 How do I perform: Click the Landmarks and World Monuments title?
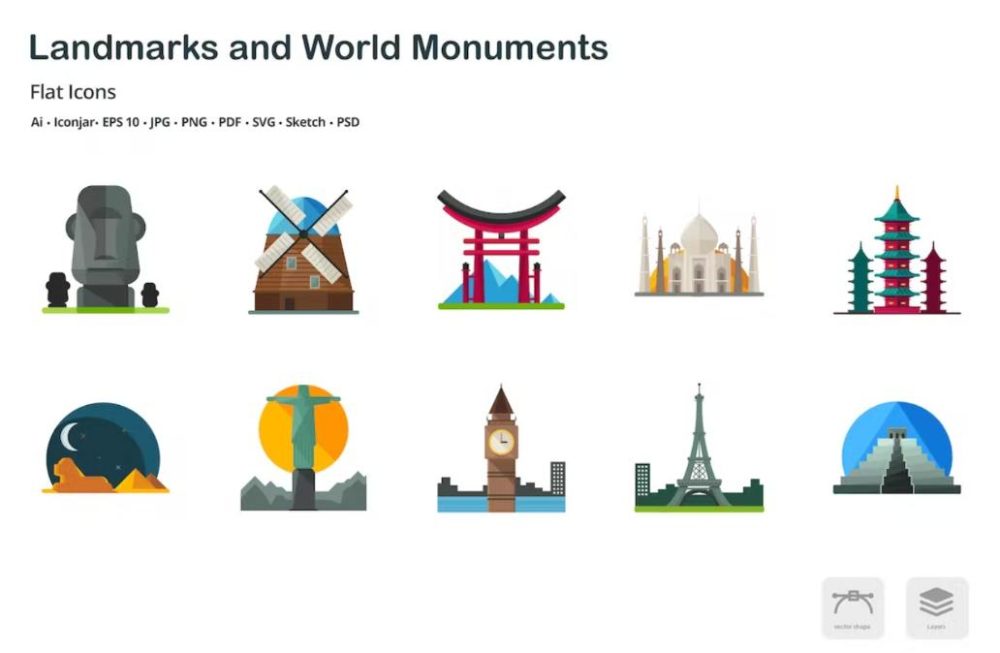(320, 47)
